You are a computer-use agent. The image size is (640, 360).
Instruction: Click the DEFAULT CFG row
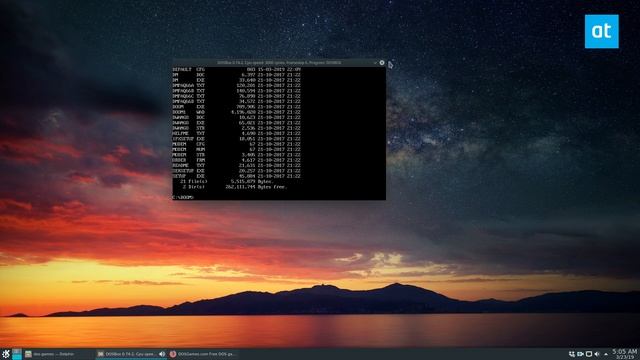pyautogui.click(x=237, y=69)
